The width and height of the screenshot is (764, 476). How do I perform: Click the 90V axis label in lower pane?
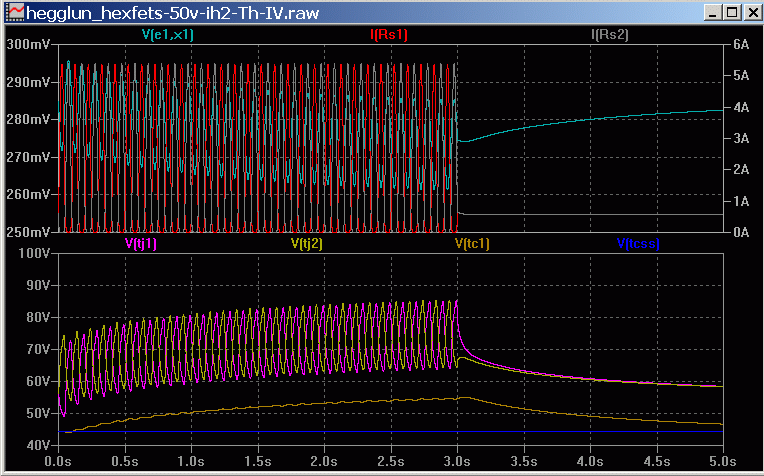(38, 285)
